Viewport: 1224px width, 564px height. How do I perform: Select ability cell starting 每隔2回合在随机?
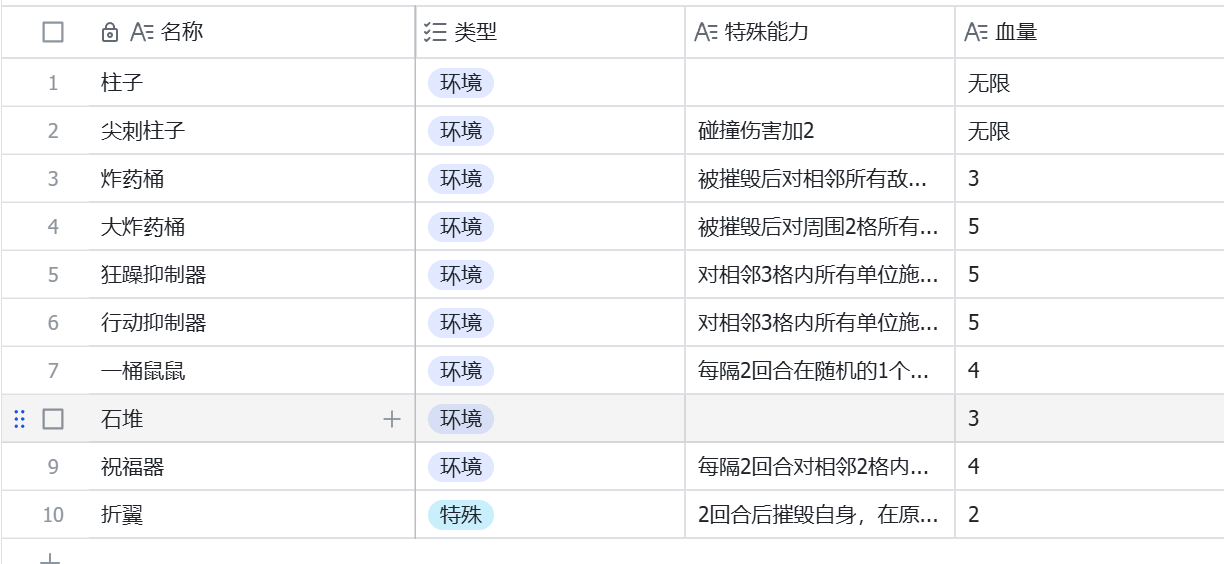(x=820, y=370)
